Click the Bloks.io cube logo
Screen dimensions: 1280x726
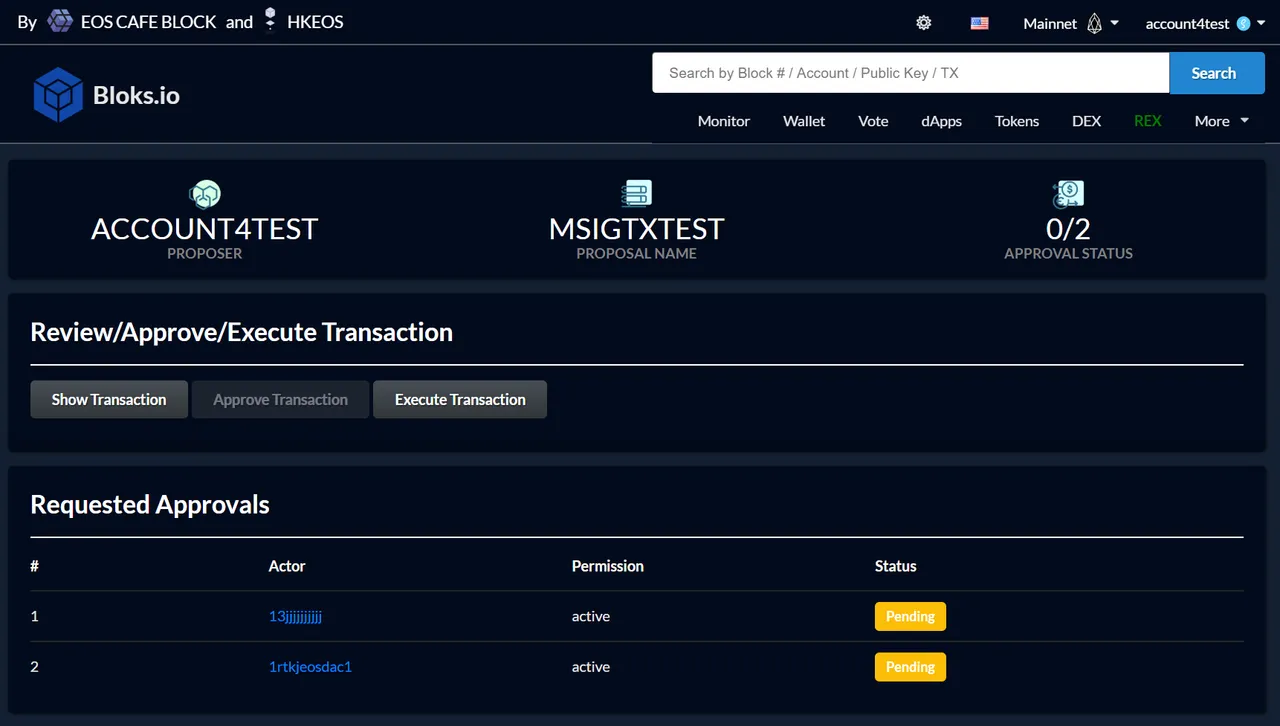click(58, 95)
